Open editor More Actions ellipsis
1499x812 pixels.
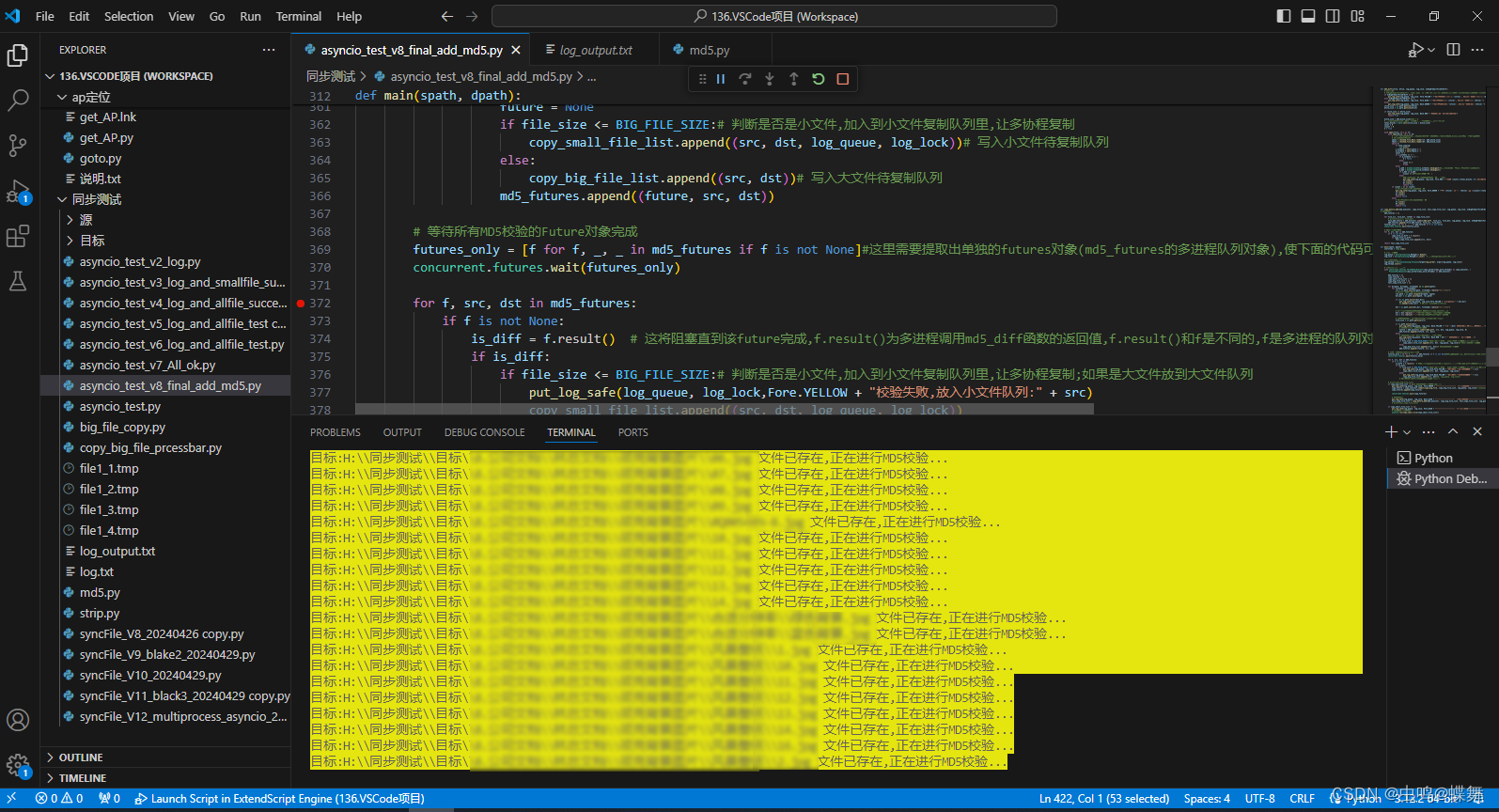click(x=1477, y=50)
